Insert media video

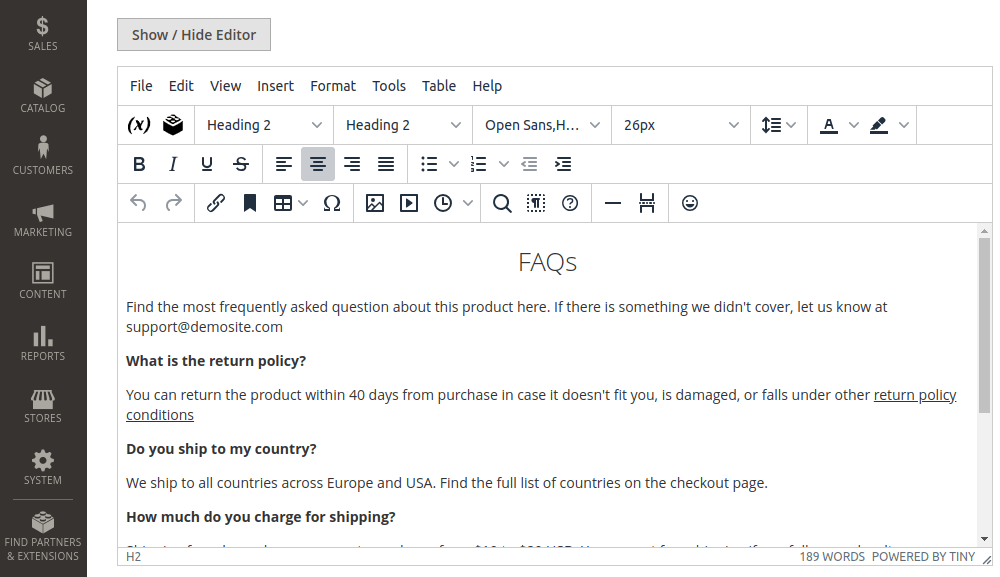[409, 203]
